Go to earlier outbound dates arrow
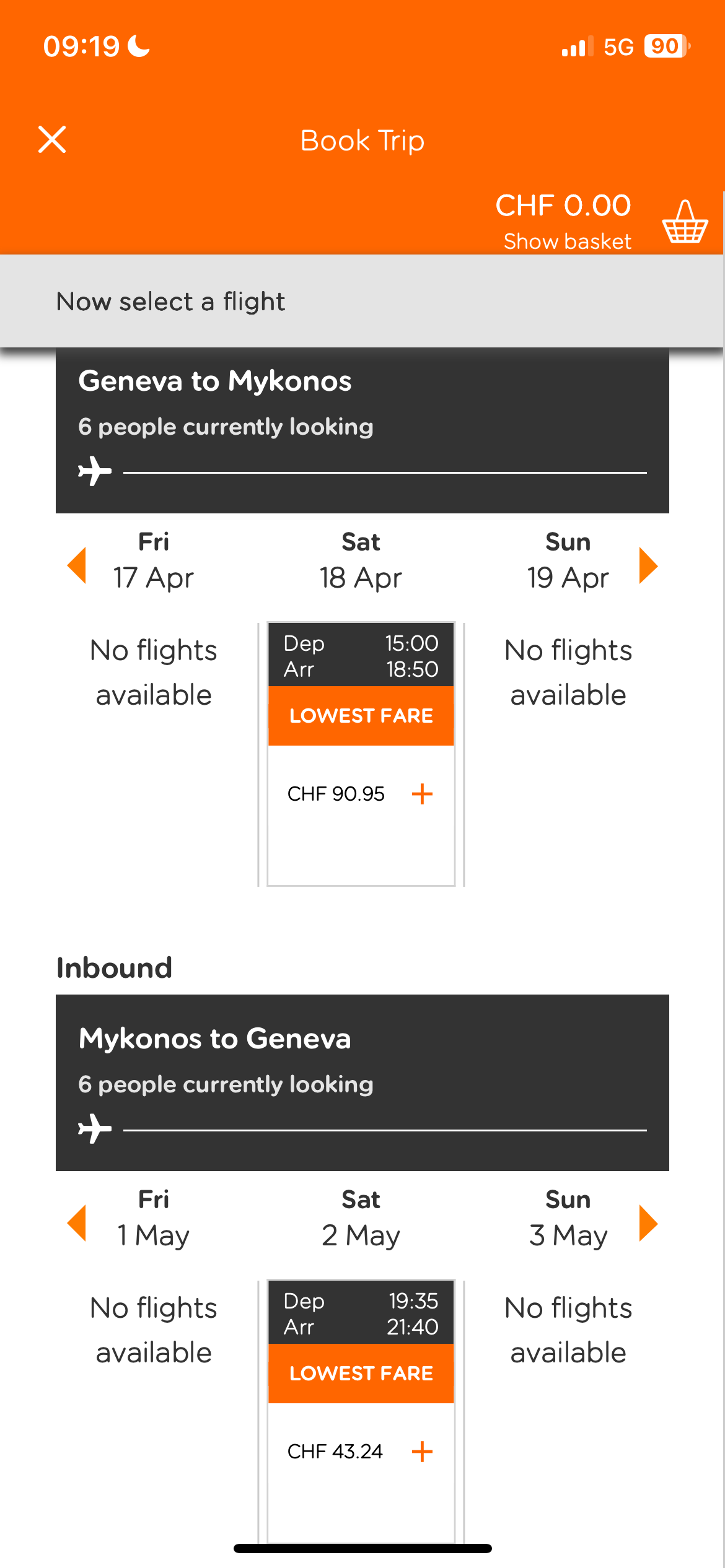The height and width of the screenshot is (1568, 725). (x=77, y=565)
